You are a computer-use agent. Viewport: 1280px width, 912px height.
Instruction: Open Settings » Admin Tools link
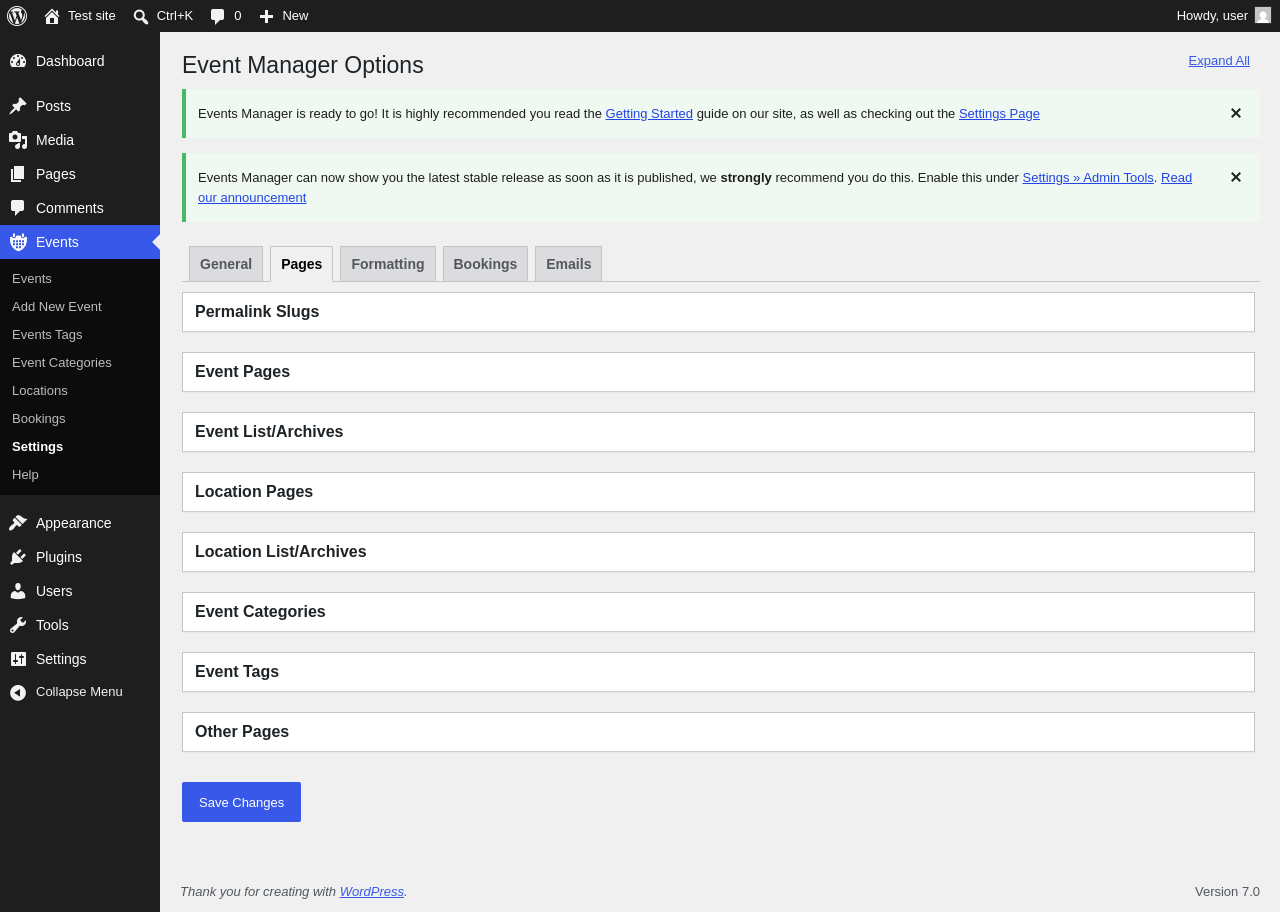1088,177
